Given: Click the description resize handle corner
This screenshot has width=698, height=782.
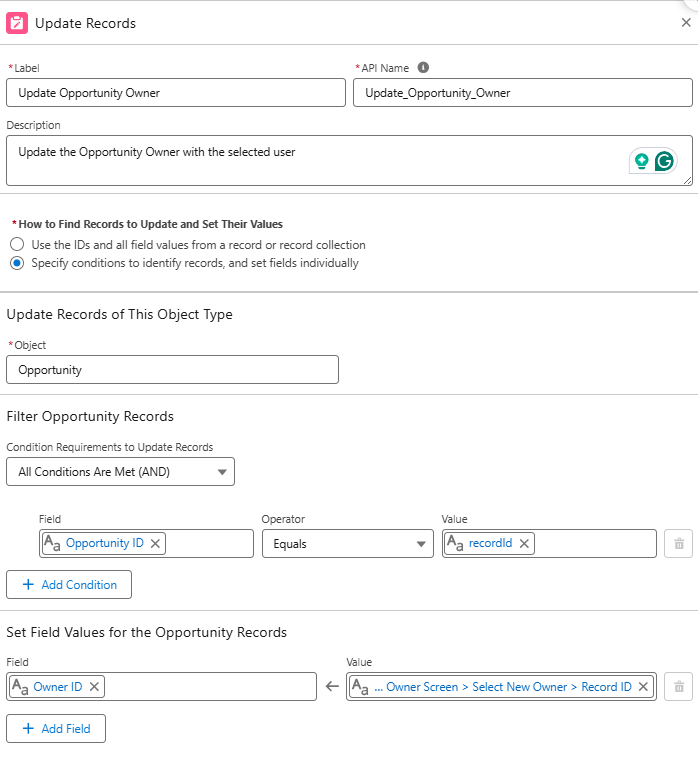Looking at the screenshot, I should [688, 181].
